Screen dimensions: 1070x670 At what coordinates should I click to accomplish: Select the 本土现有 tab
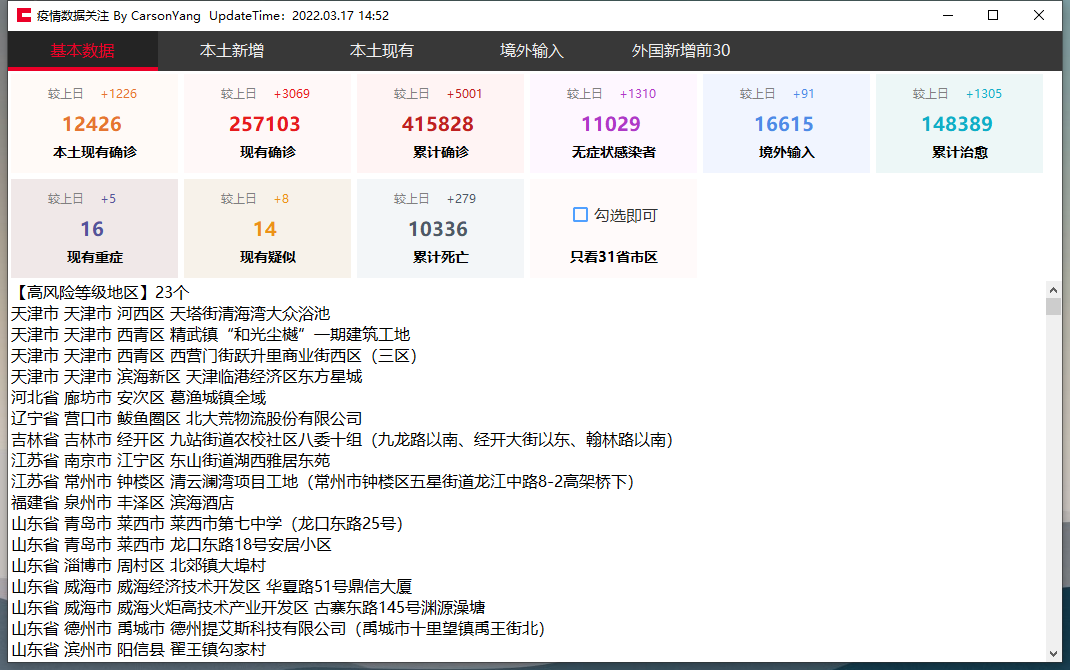(382, 51)
